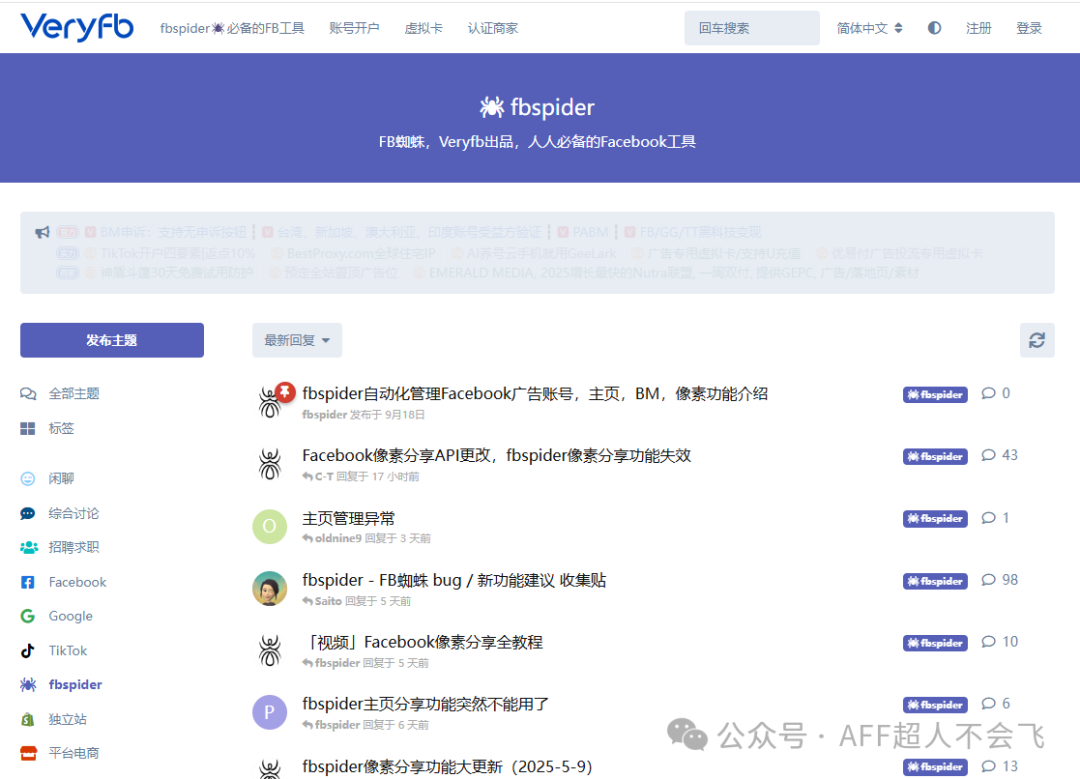Click the 发布主题 button

(111, 340)
